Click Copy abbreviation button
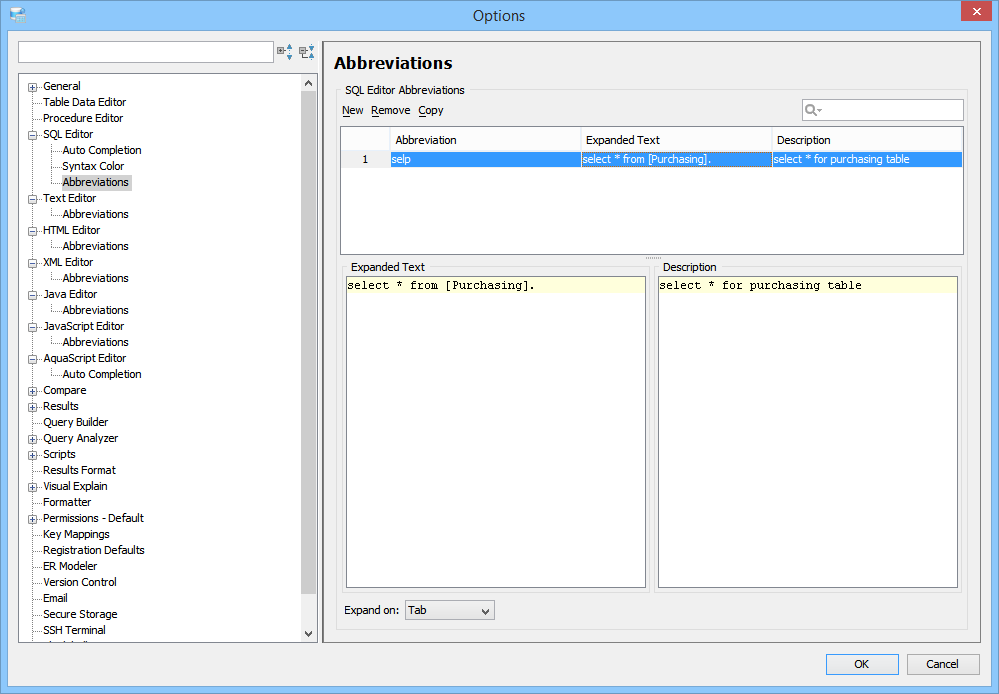The width and height of the screenshot is (999, 694). point(431,110)
